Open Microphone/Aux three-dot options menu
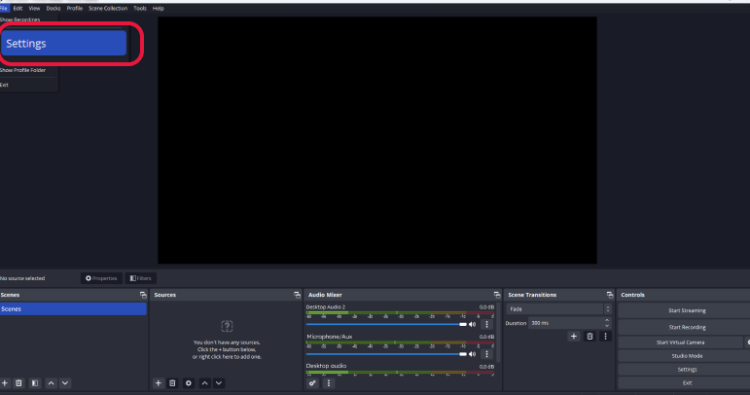The width and height of the screenshot is (750, 395). [x=487, y=354]
